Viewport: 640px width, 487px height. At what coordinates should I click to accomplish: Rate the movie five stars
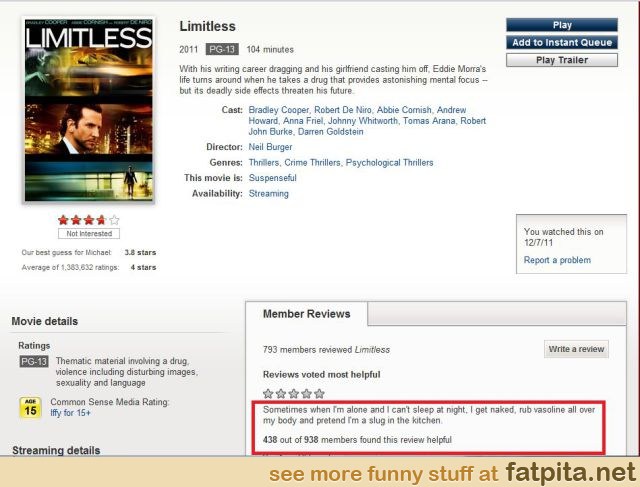coord(115,220)
